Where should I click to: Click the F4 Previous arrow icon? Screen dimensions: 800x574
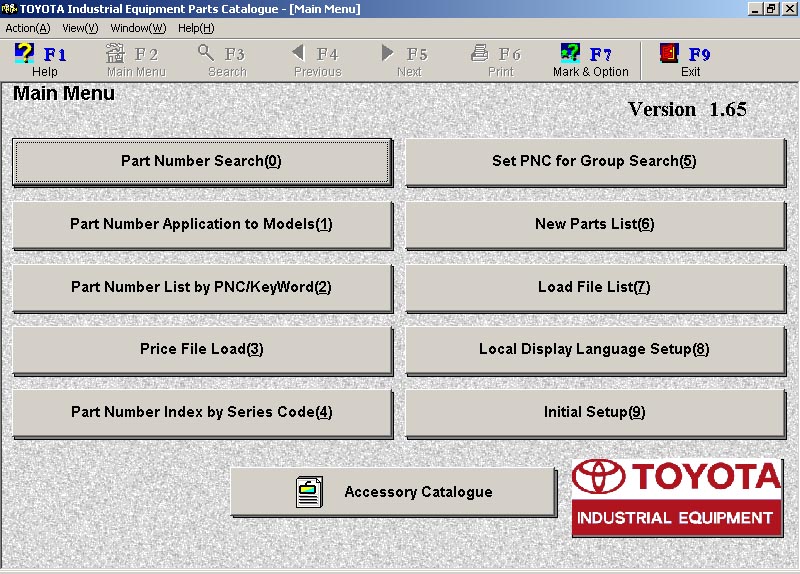tap(298, 53)
